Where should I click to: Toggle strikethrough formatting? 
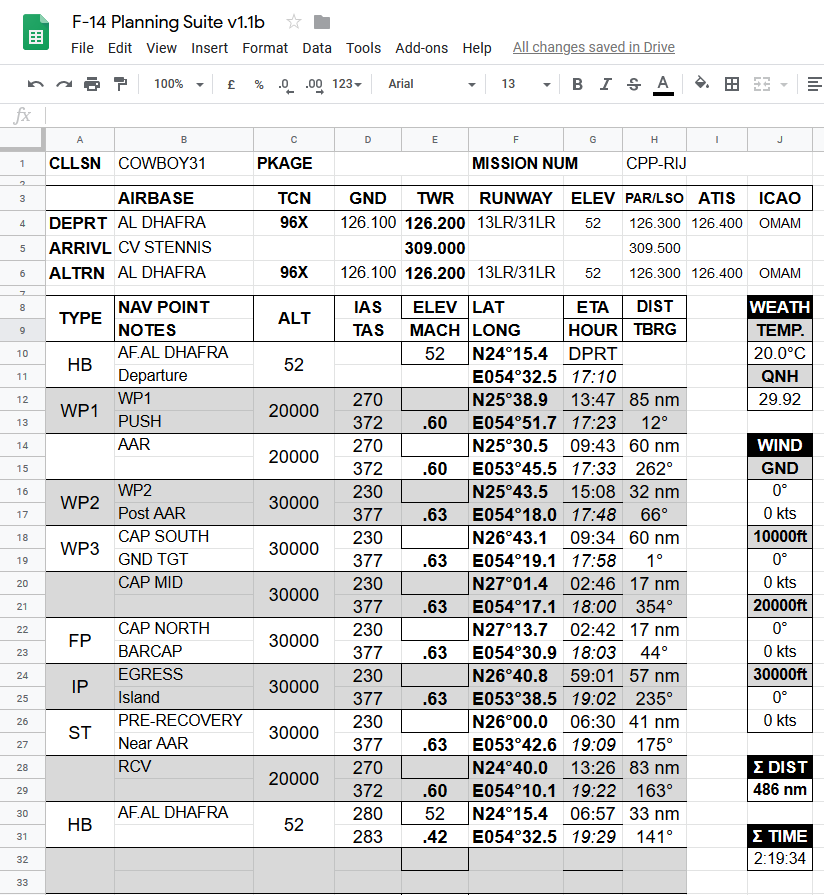pyautogui.click(x=633, y=84)
